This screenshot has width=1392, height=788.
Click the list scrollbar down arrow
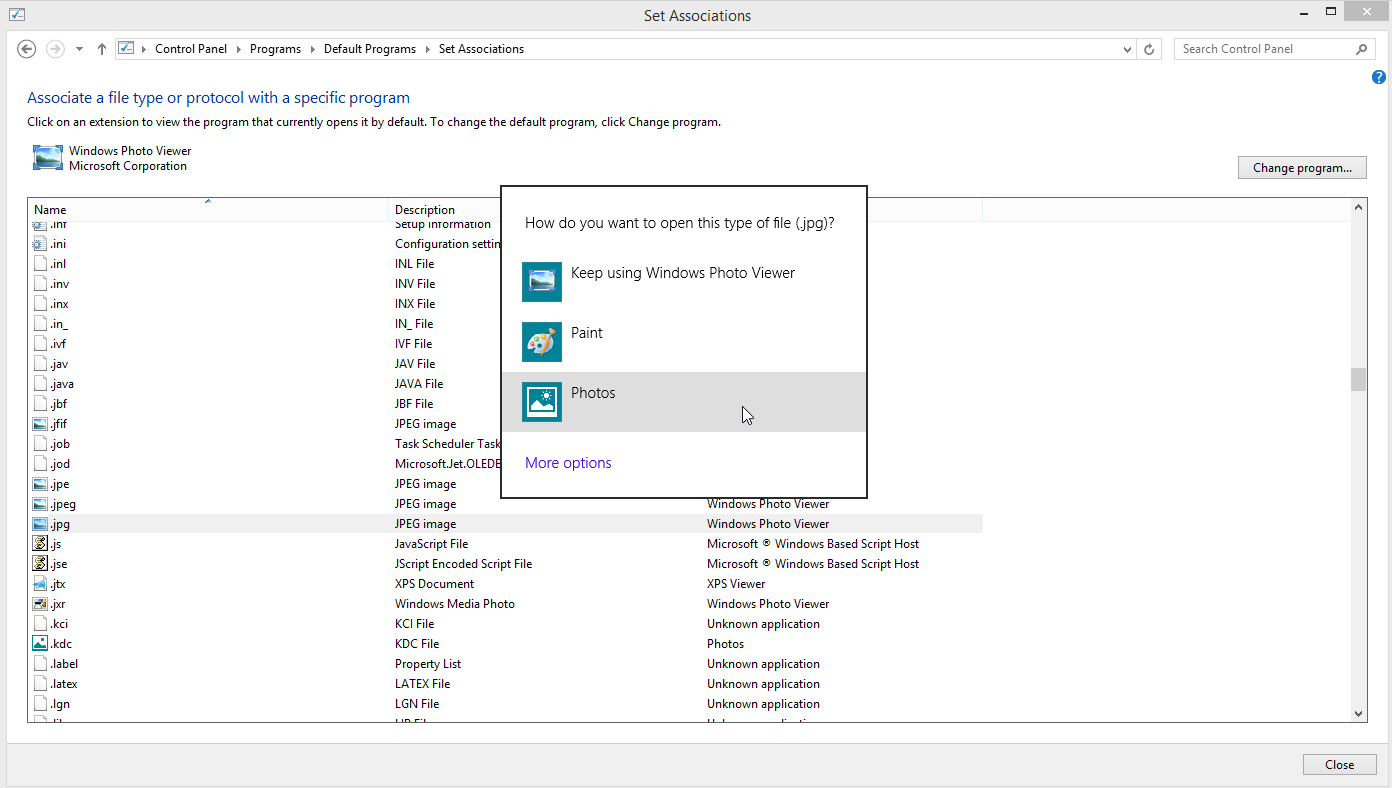coord(1359,713)
